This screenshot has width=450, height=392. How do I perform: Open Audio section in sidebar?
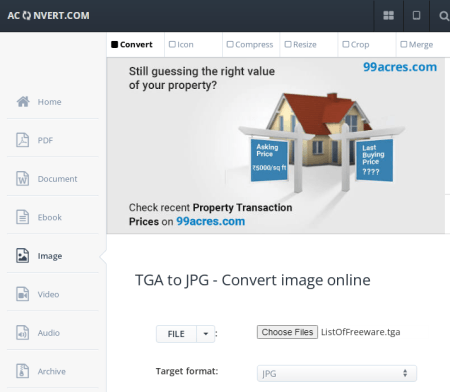pos(53,333)
